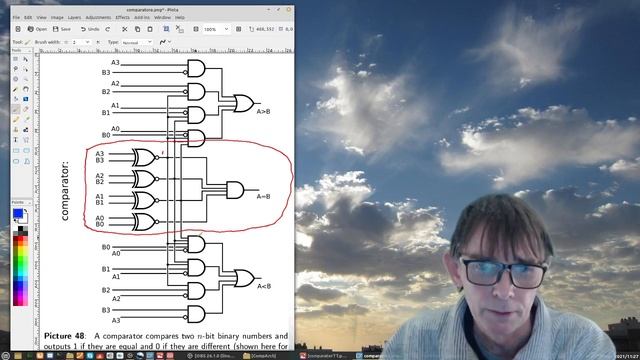Open the Image menu

(x=57, y=18)
